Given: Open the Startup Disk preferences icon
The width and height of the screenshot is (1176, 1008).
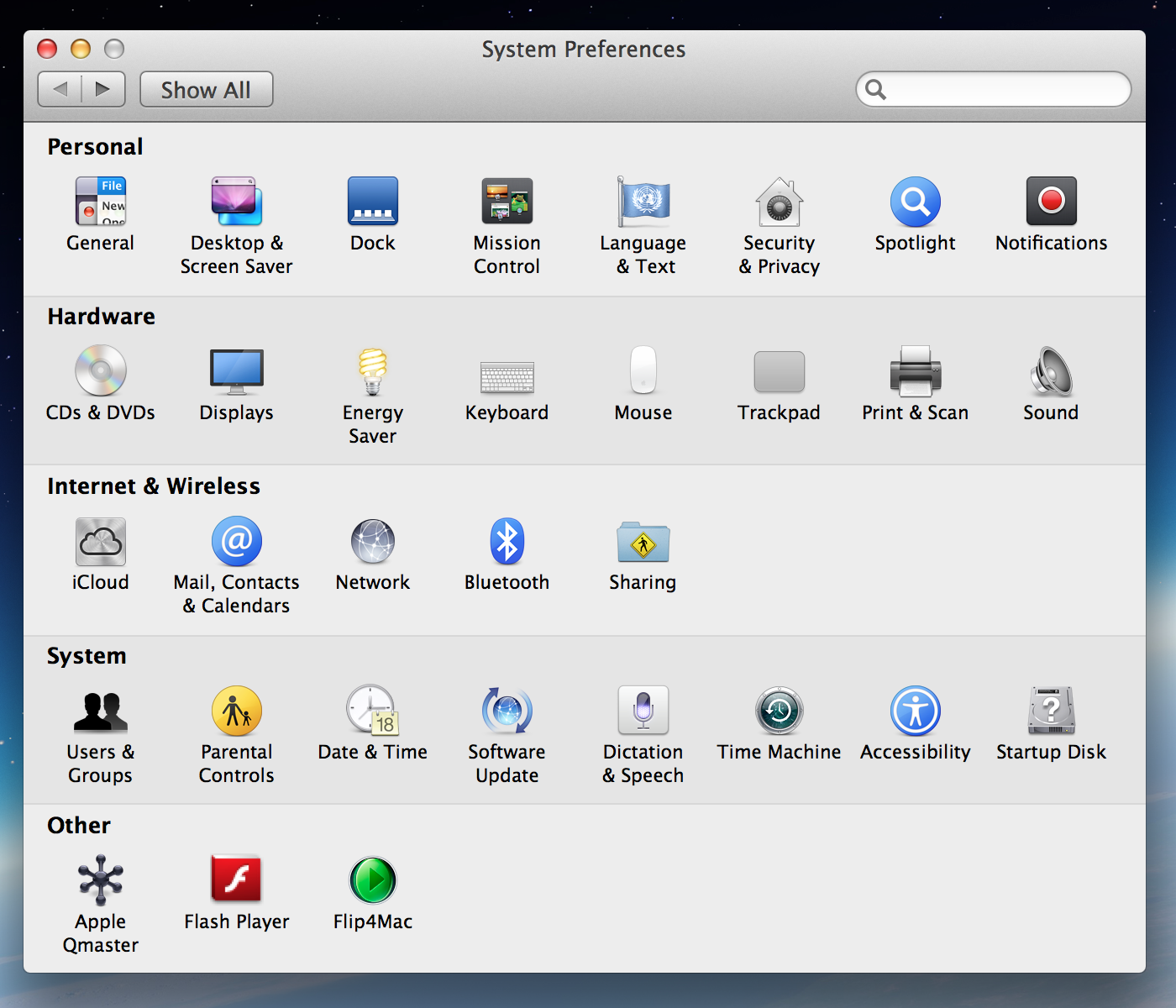Looking at the screenshot, I should [x=1052, y=711].
